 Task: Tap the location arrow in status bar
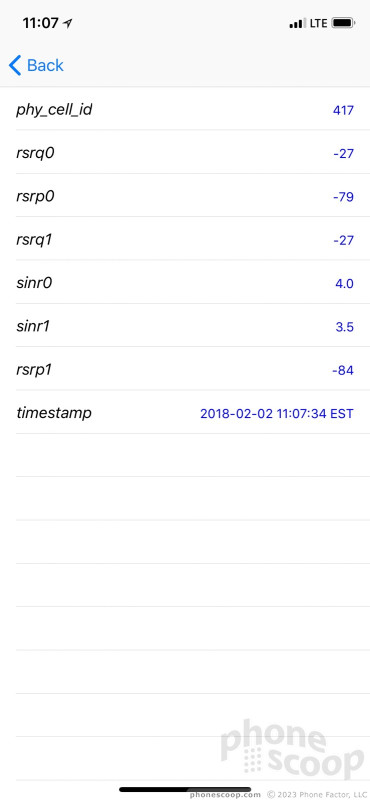click(67, 23)
